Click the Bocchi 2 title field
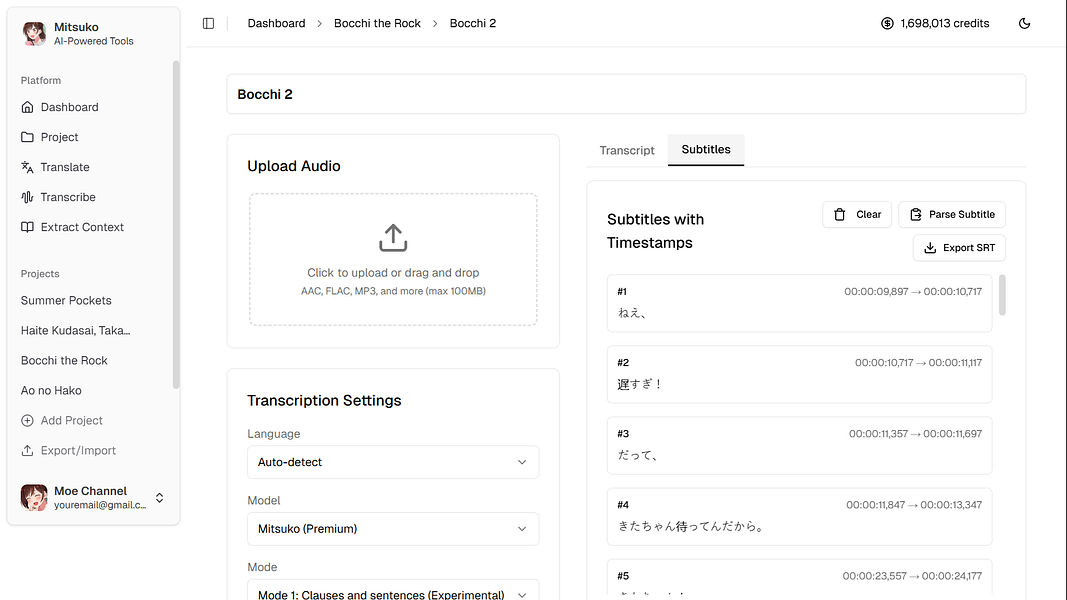The image size is (1067, 600). pyautogui.click(x=626, y=95)
